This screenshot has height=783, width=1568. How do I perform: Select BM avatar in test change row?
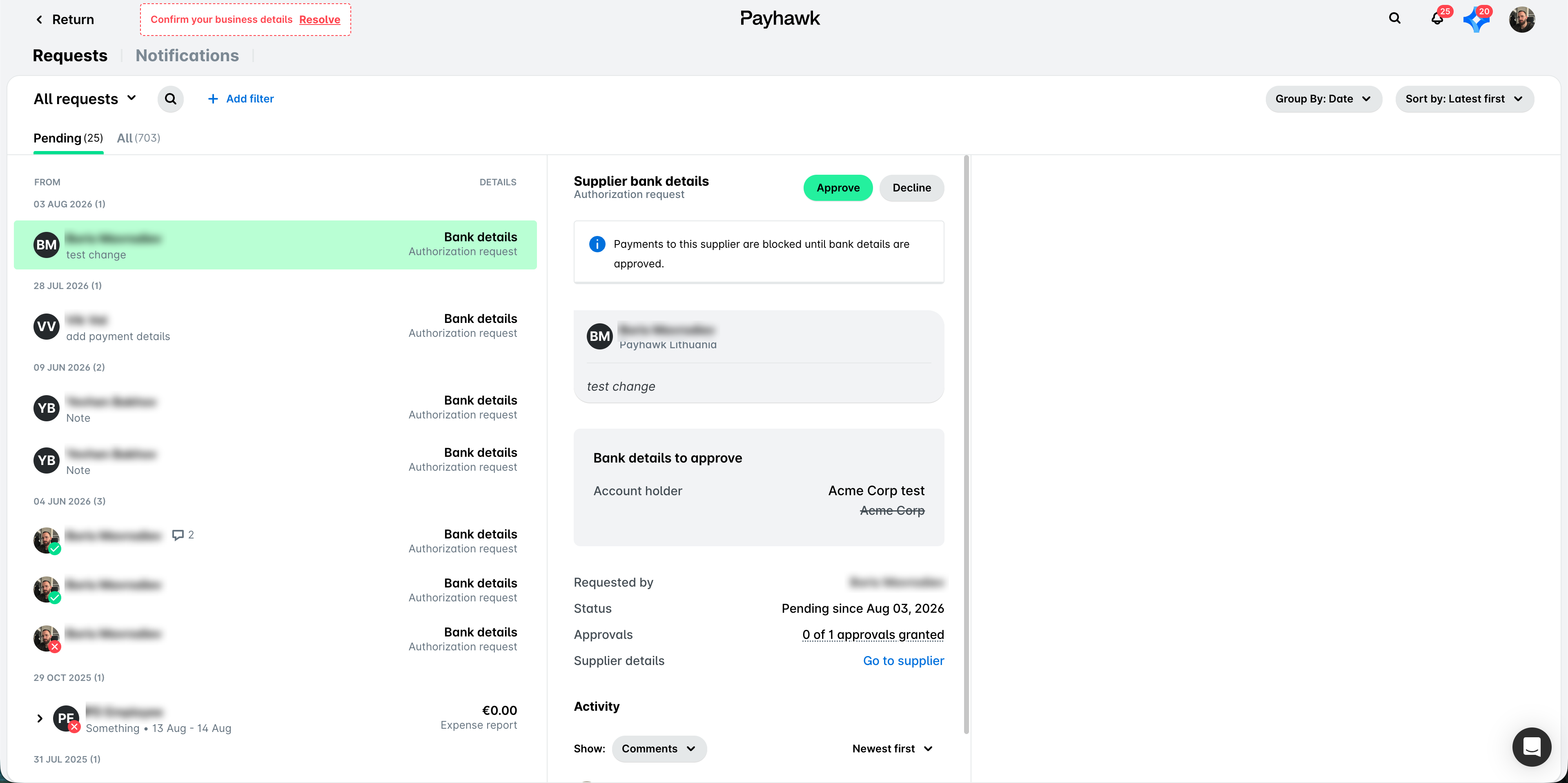pyautogui.click(x=46, y=245)
